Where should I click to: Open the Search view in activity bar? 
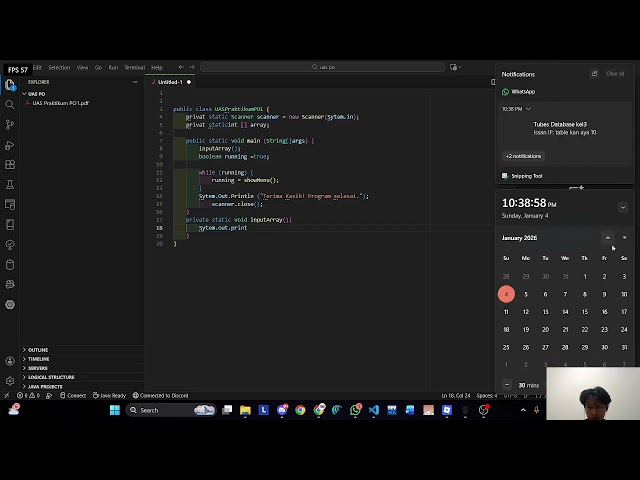tap(10, 104)
